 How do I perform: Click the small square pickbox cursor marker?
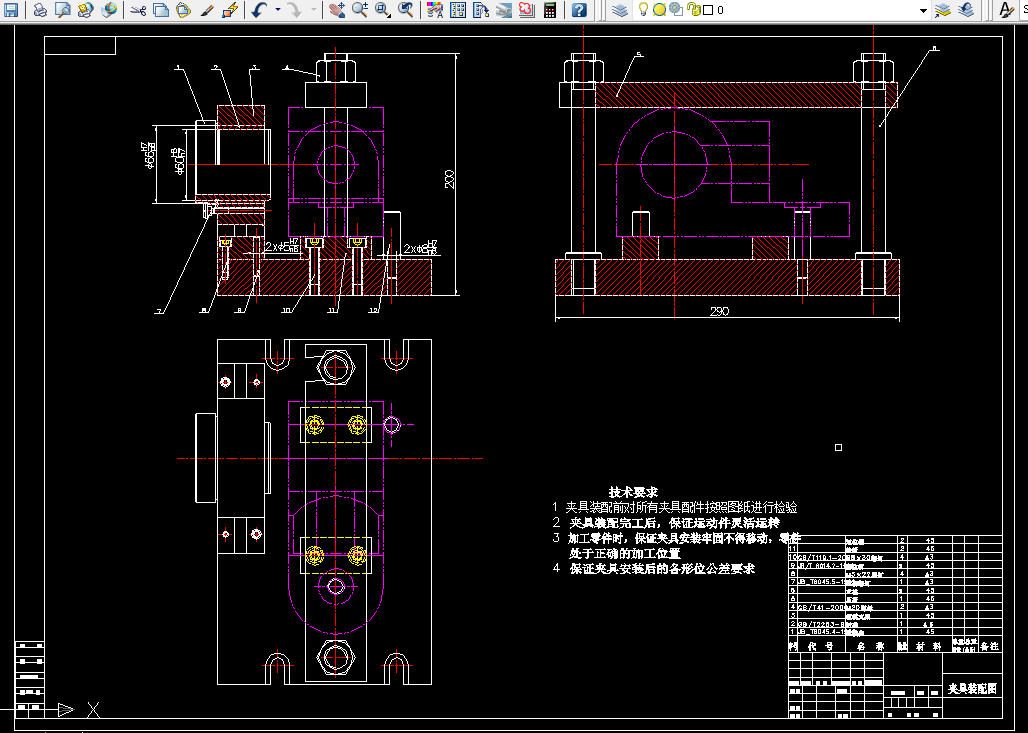pos(838,447)
